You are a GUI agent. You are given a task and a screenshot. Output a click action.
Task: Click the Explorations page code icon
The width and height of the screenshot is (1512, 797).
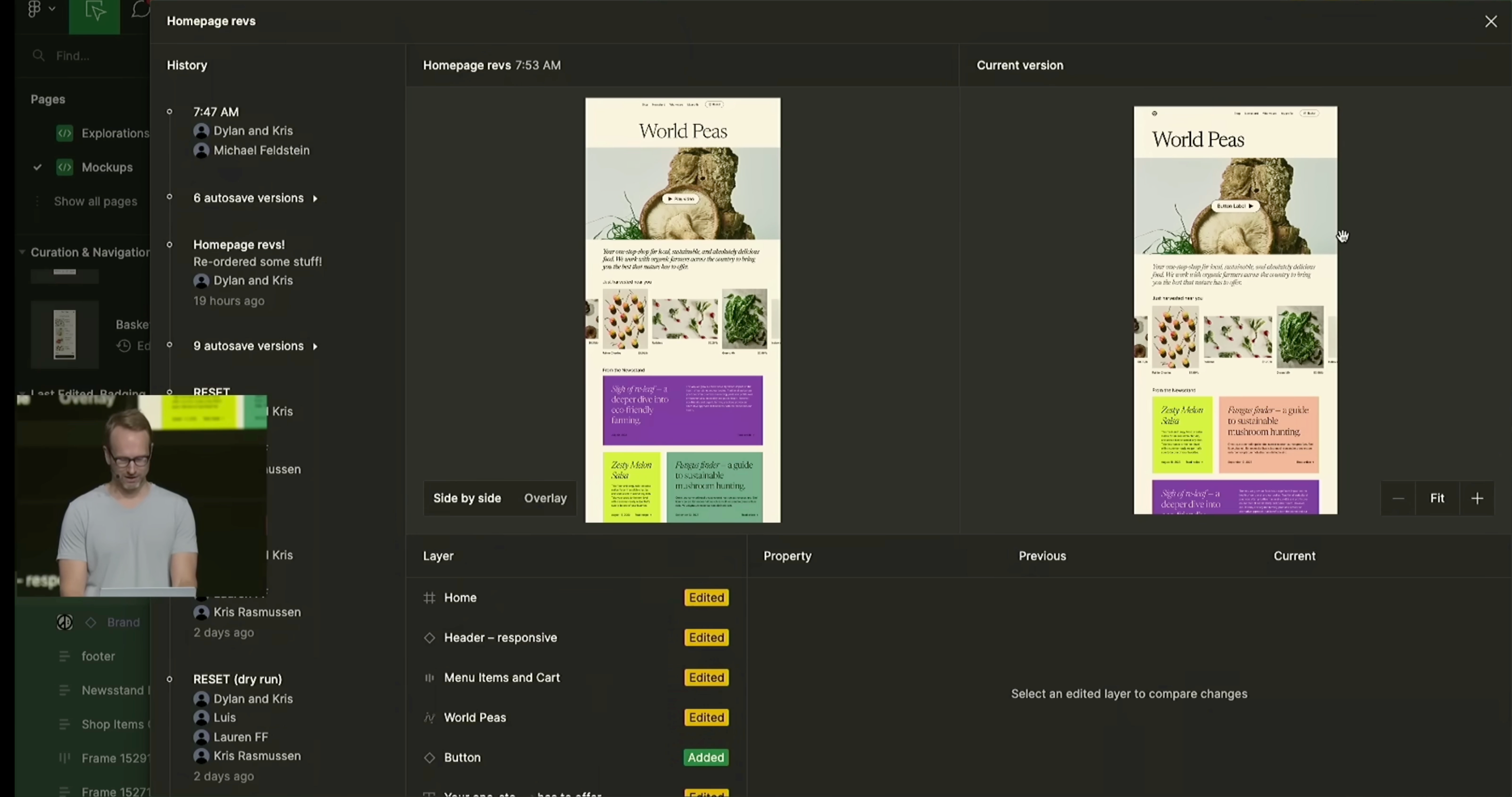pos(65,133)
